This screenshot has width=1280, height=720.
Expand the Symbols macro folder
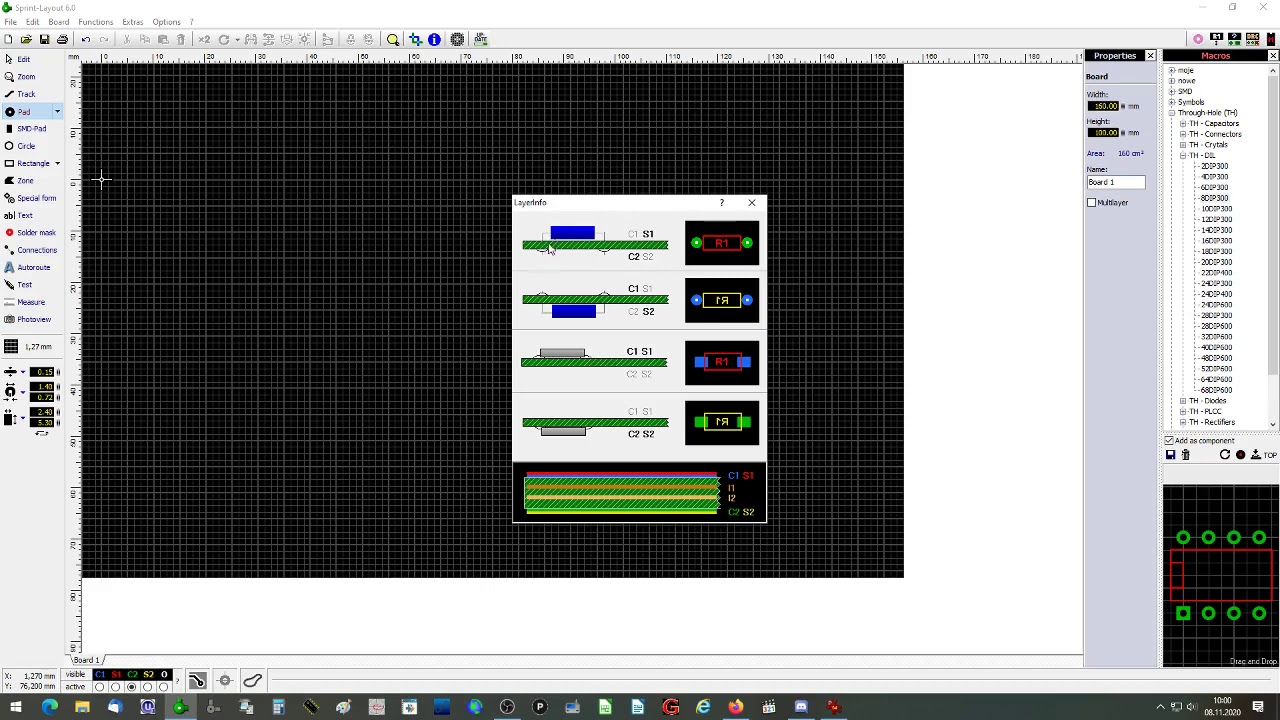point(1172,102)
